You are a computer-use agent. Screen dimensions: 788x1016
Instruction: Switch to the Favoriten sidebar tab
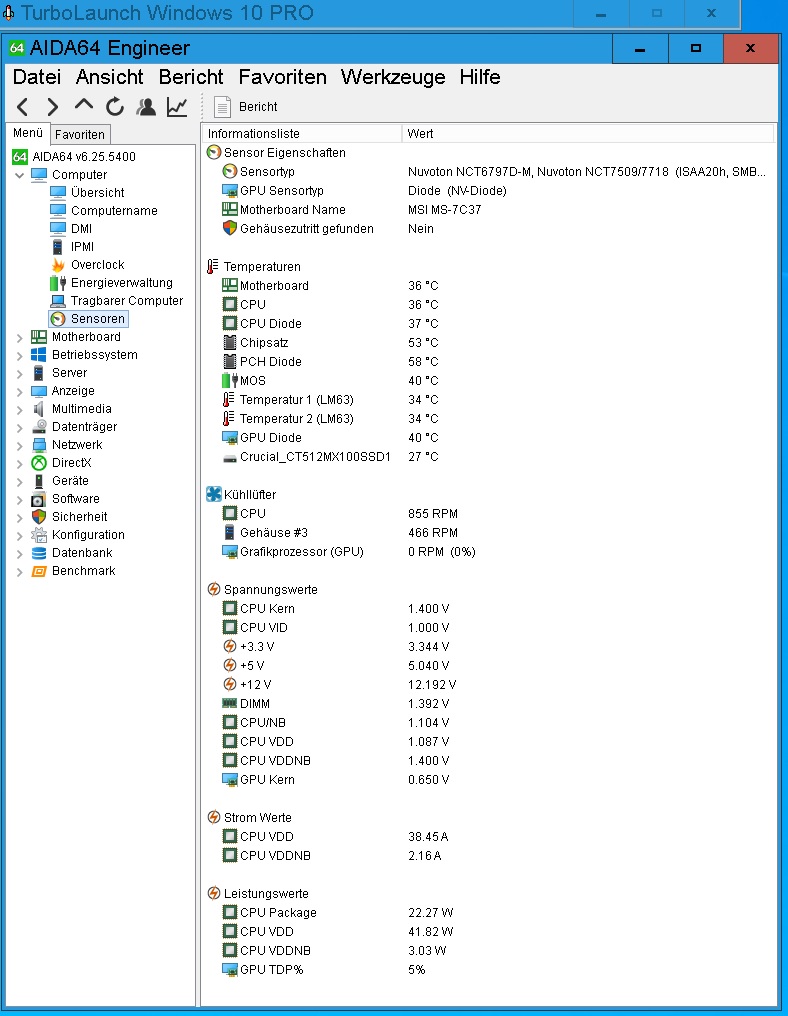click(80, 134)
